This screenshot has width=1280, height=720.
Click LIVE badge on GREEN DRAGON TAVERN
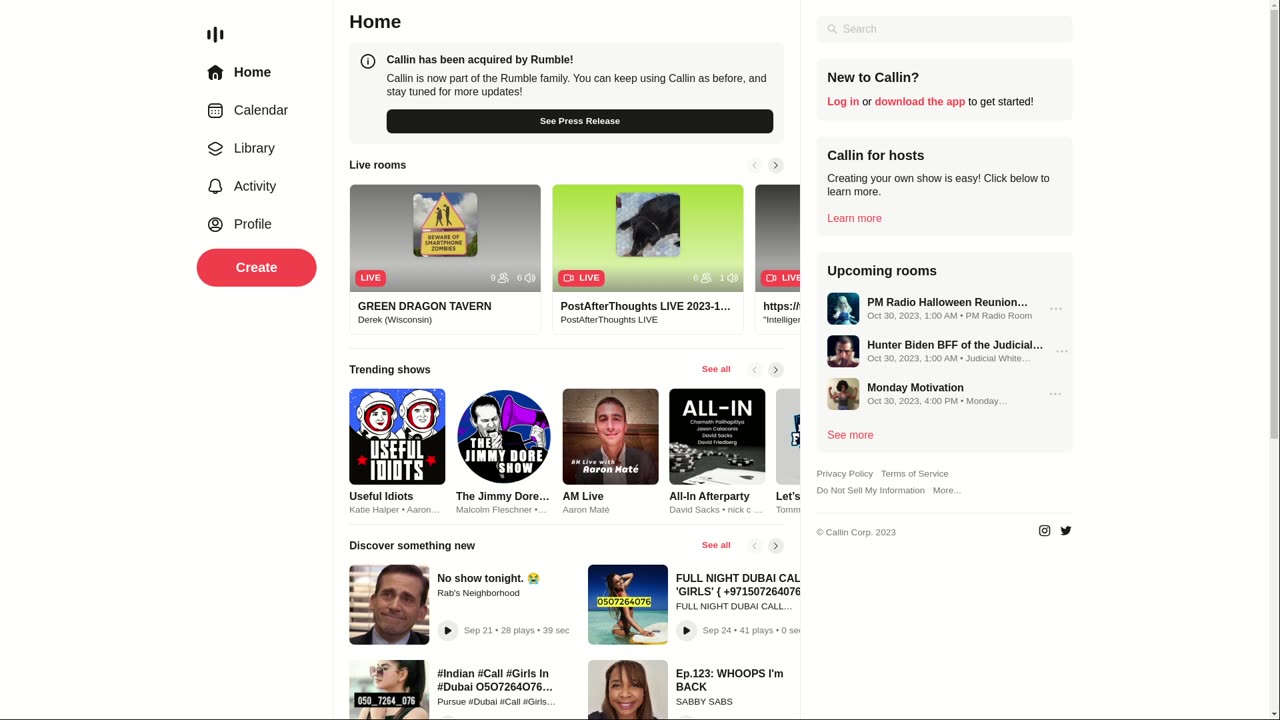point(370,278)
